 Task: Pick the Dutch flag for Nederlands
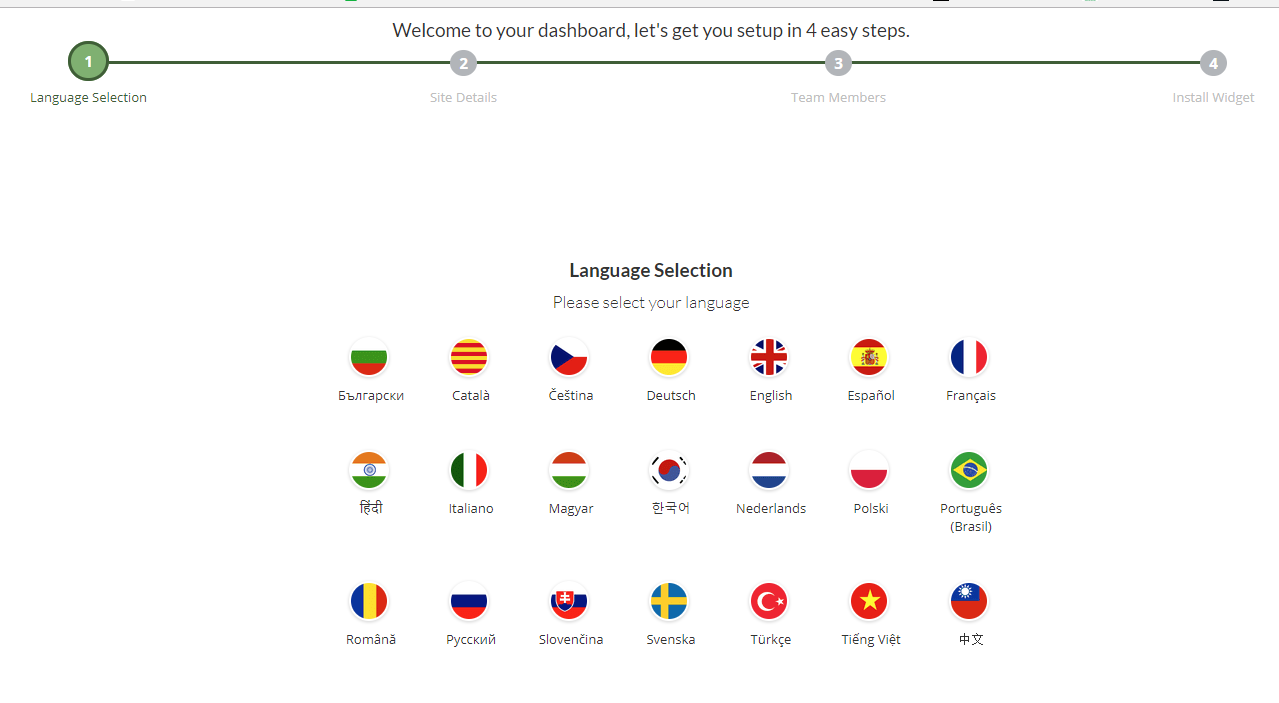click(769, 470)
